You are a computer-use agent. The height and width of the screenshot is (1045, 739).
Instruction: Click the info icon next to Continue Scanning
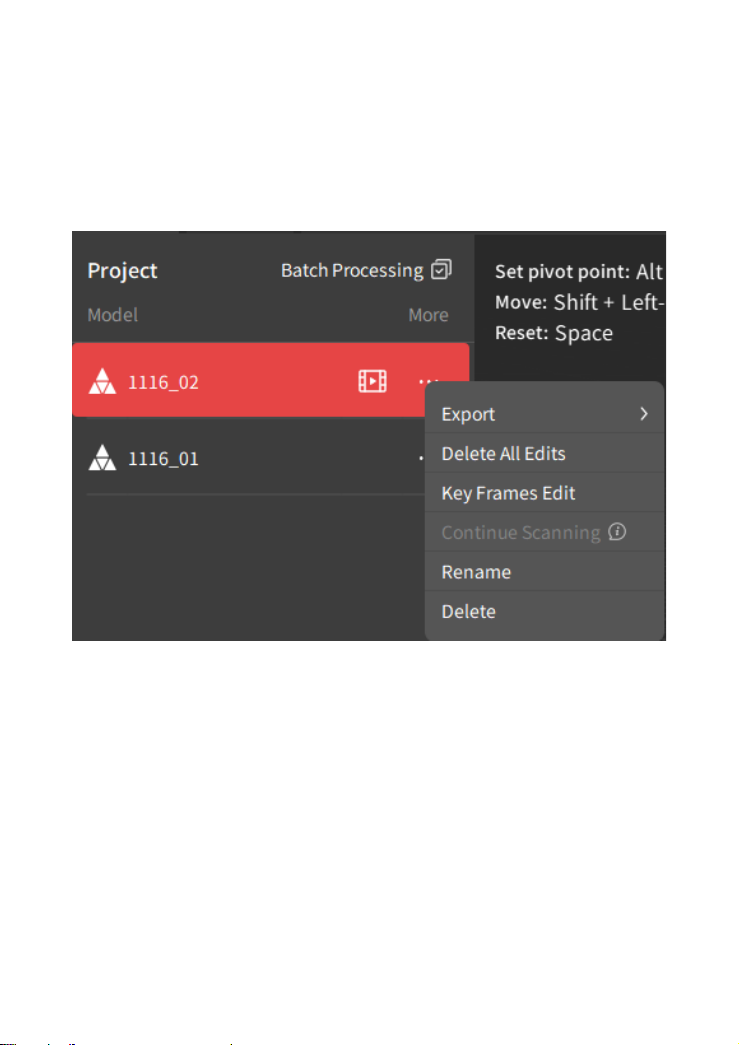tap(617, 532)
